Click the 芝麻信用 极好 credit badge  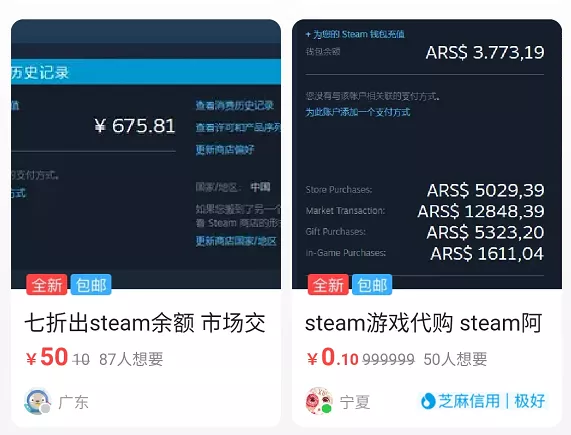483,401
